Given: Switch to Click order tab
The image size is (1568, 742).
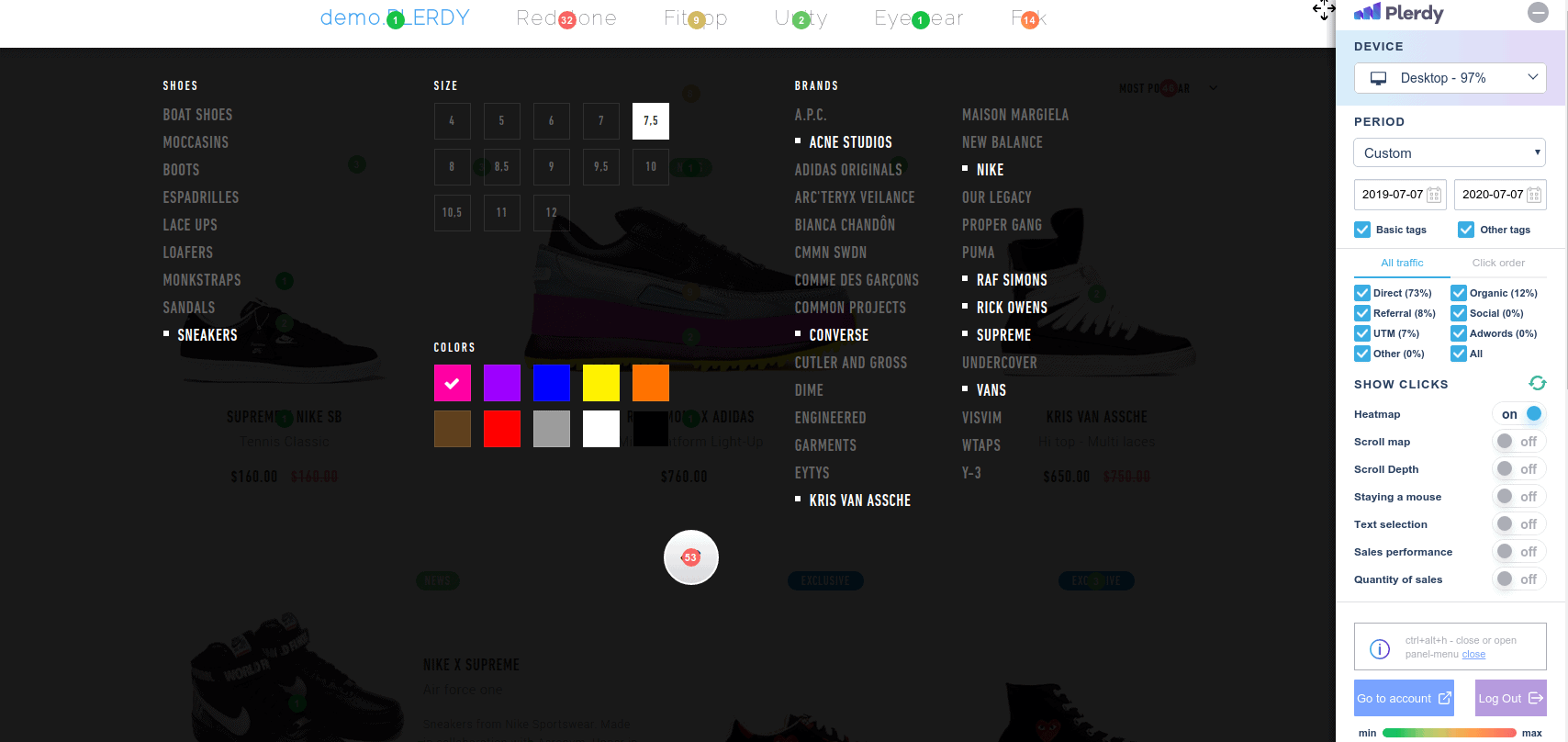Looking at the screenshot, I should [x=1498, y=263].
